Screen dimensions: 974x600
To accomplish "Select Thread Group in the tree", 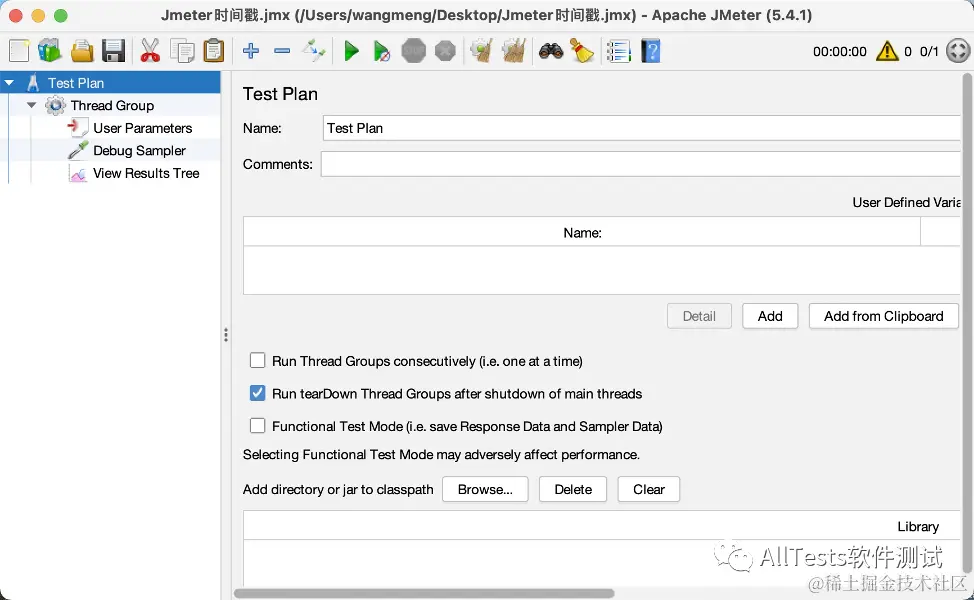I will pos(112,105).
